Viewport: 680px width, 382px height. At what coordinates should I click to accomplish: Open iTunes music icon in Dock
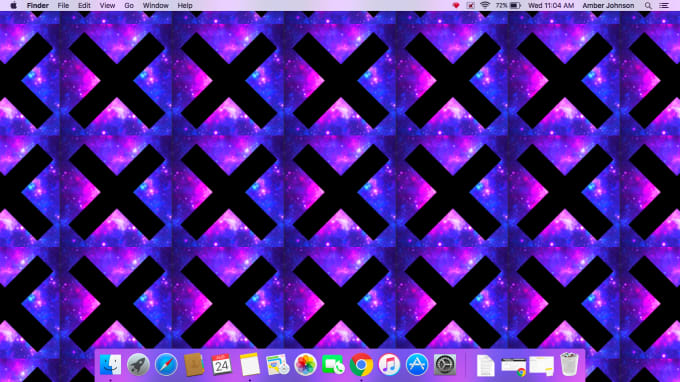[x=389, y=364]
